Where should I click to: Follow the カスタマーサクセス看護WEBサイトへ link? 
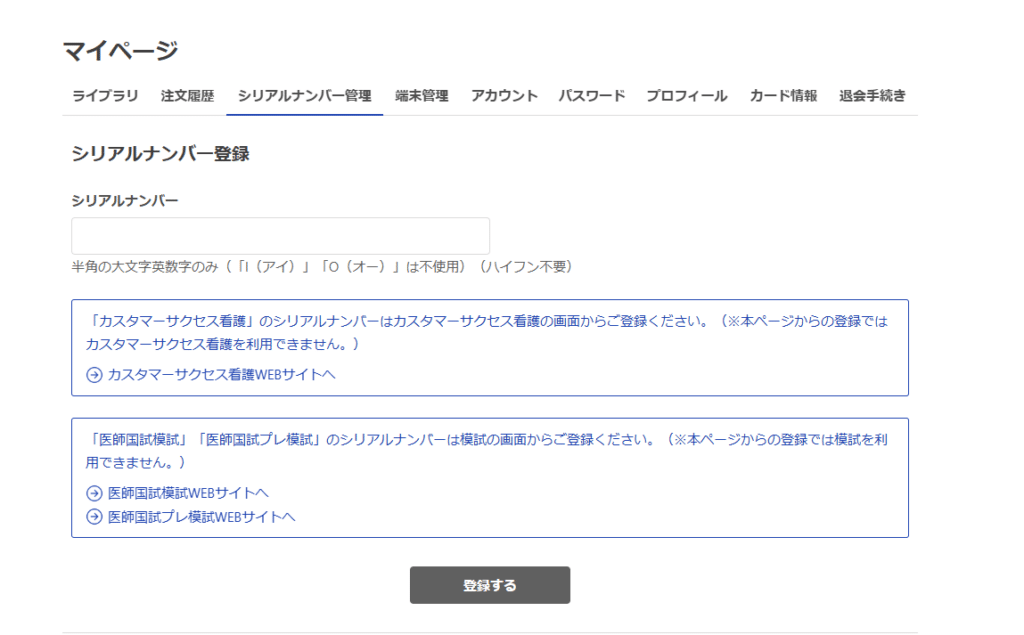221,375
